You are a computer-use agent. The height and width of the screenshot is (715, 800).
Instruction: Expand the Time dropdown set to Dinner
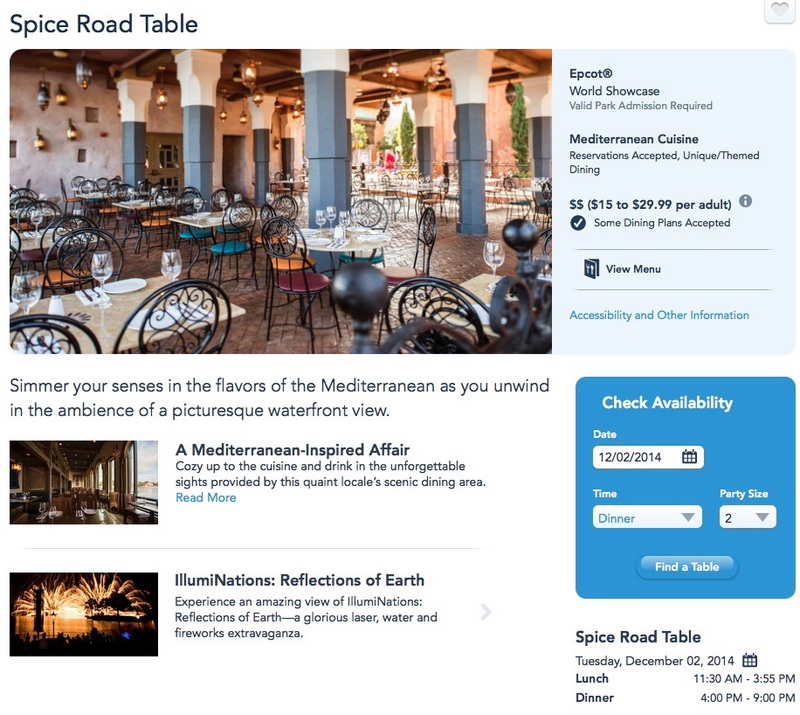coord(647,517)
